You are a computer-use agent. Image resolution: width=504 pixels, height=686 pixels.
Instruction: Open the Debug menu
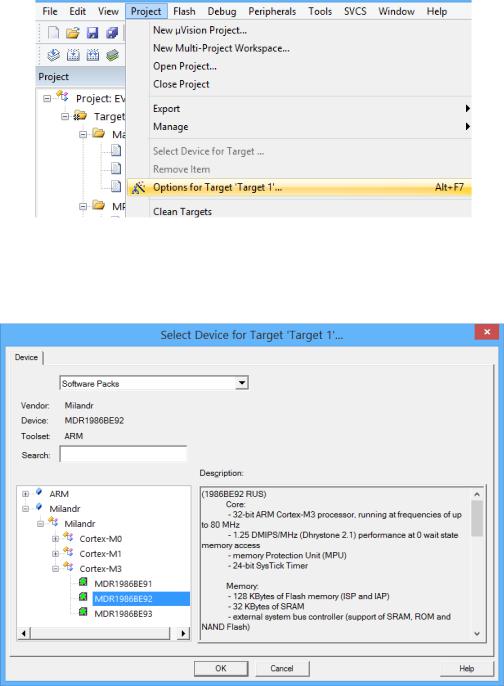(x=222, y=11)
